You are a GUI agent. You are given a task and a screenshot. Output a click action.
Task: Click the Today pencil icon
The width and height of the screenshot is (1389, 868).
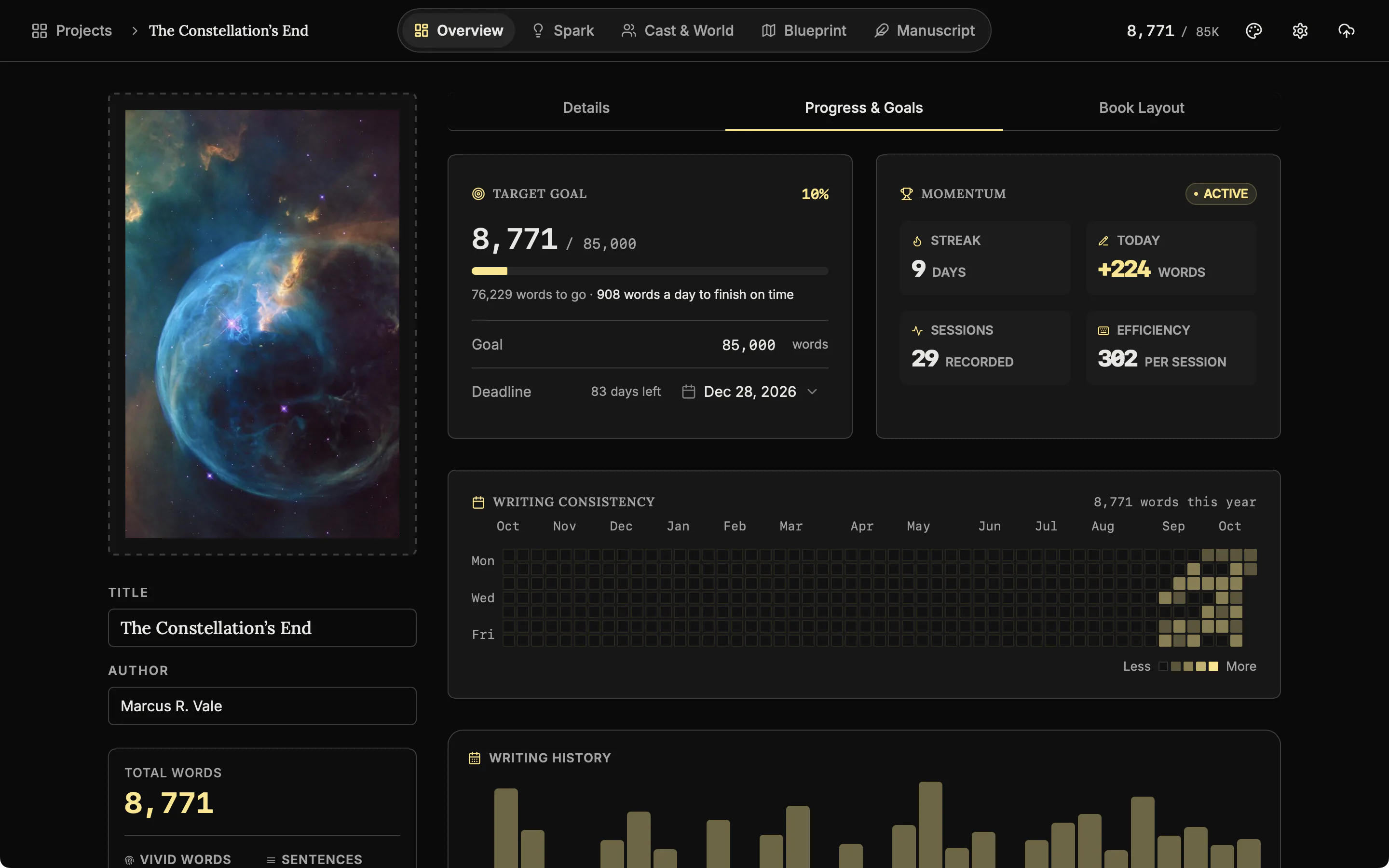1103,241
